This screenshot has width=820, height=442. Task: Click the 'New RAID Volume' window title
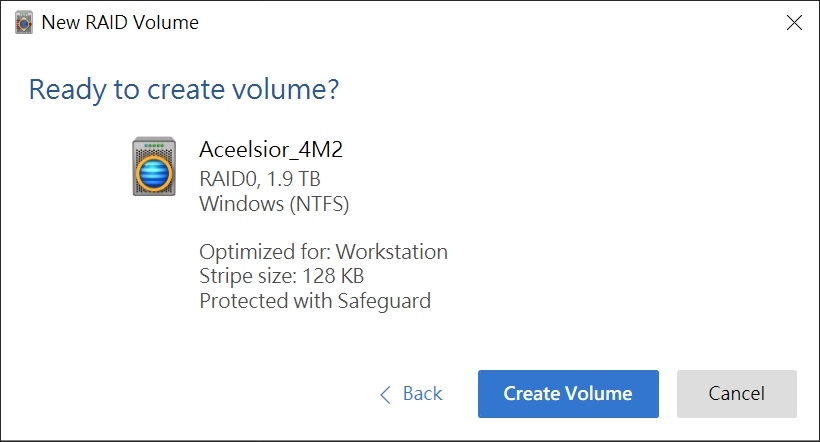tap(120, 22)
